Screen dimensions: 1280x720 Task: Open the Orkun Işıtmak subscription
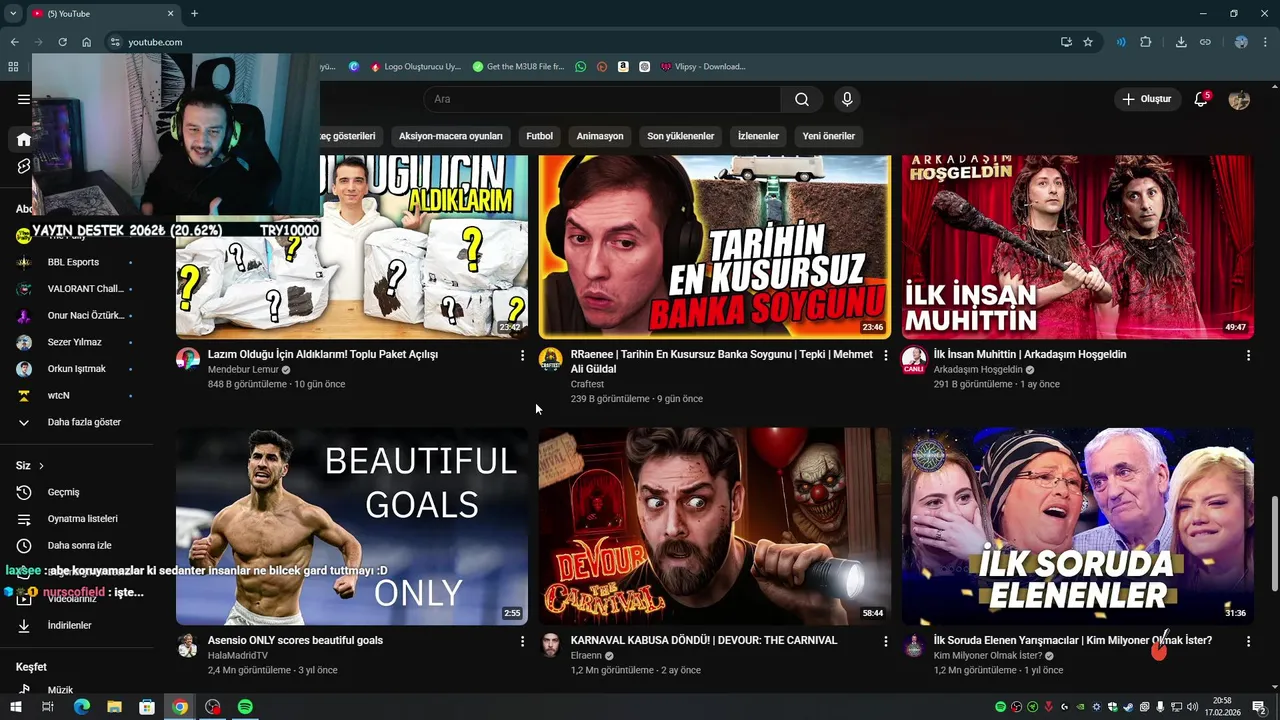pyautogui.click(x=76, y=369)
